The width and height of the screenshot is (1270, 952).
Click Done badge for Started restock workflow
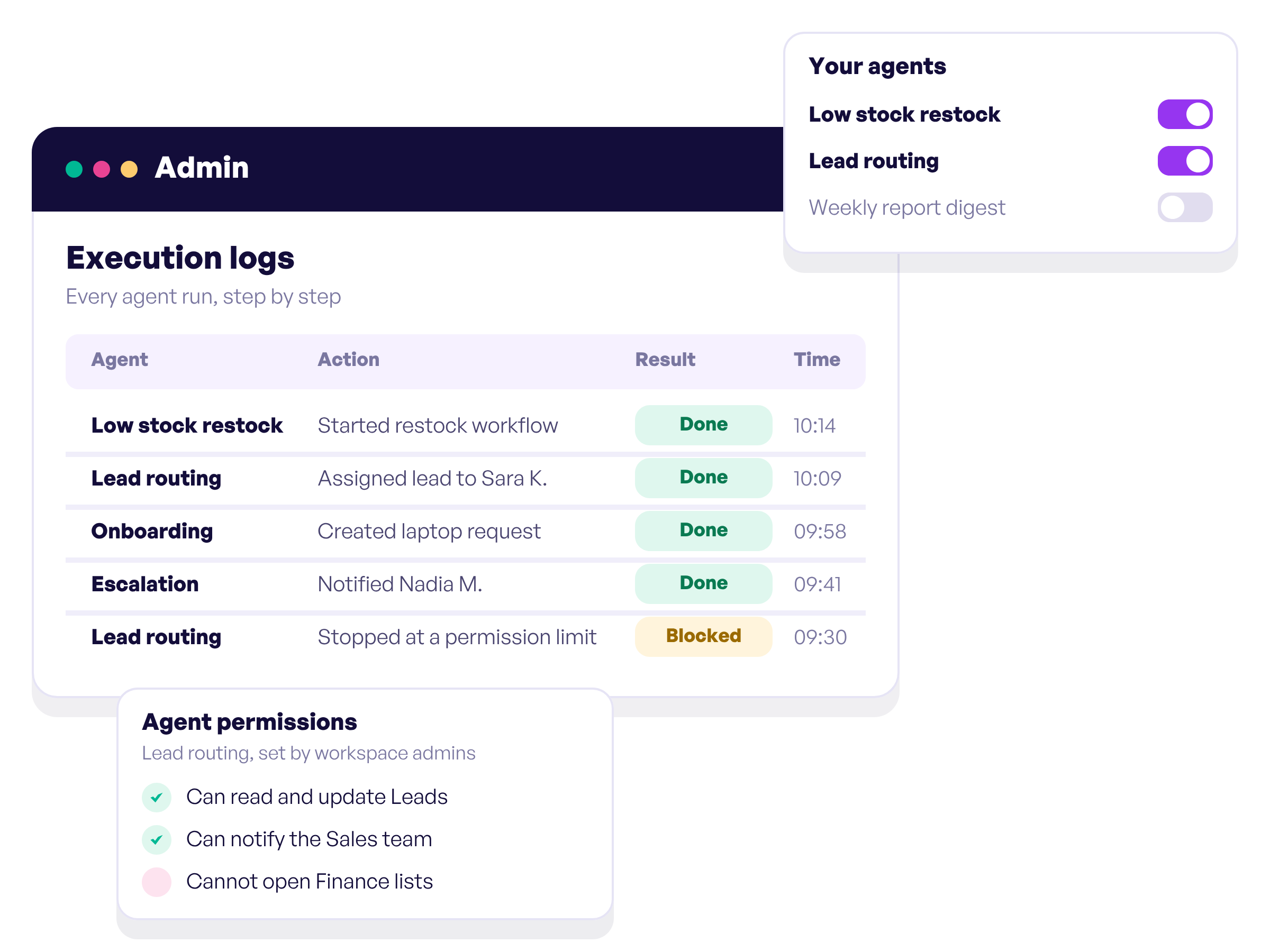[x=703, y=425]
